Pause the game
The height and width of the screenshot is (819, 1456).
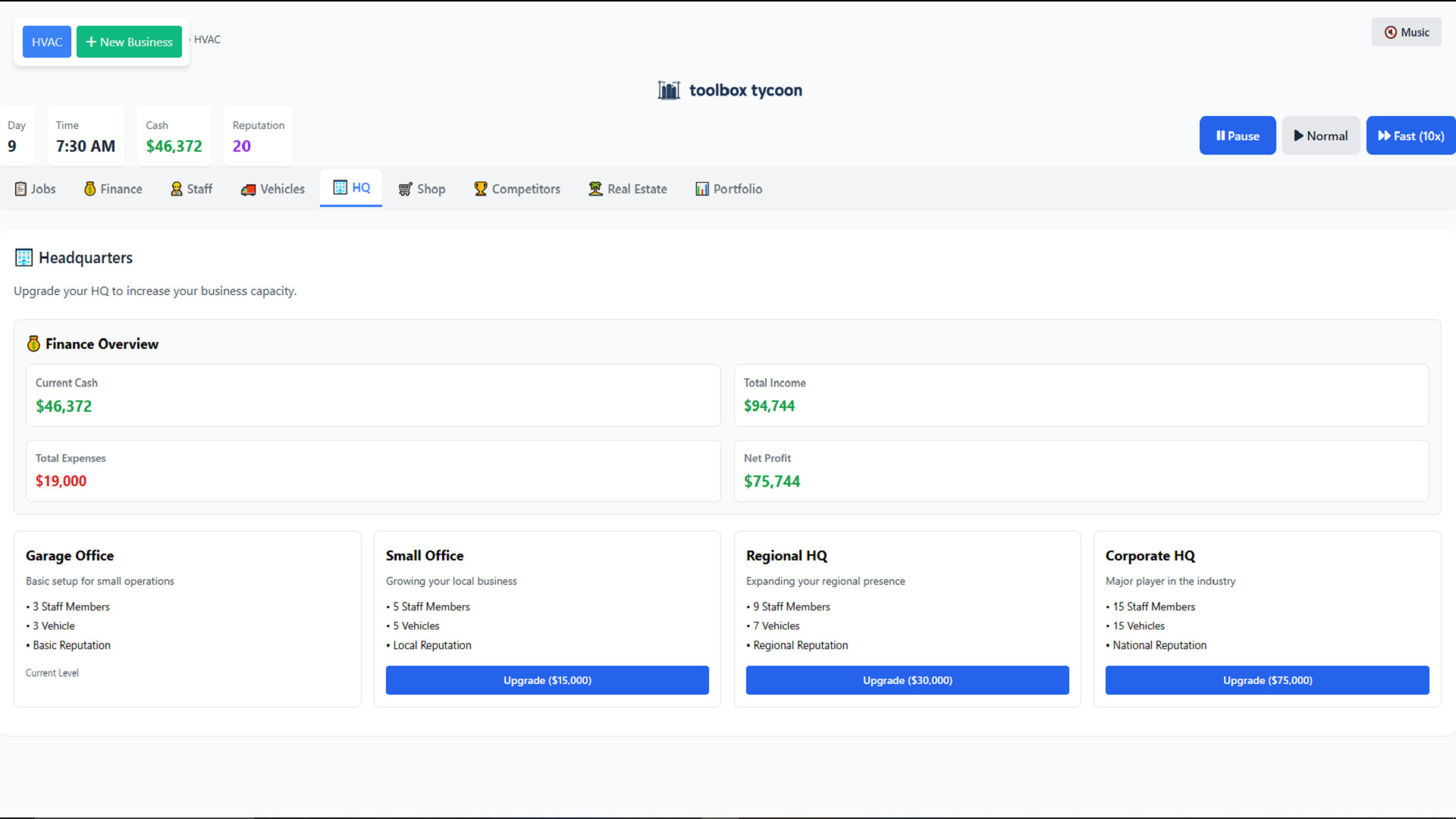[x=1237, y=136]
